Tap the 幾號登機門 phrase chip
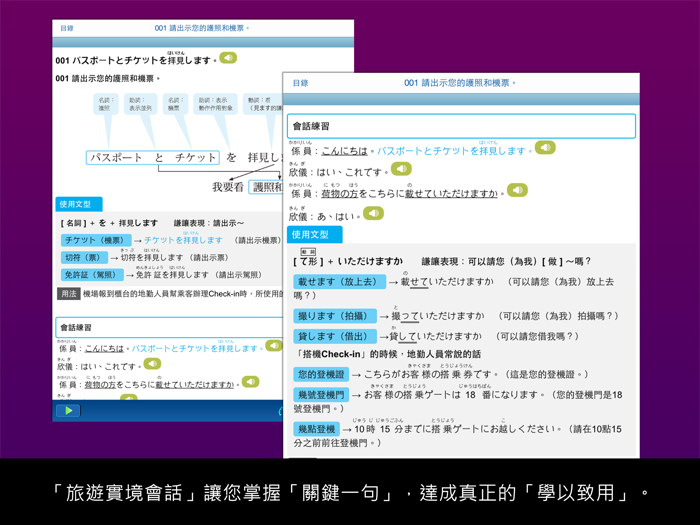700x525 pixels. (x=321, y=395)
